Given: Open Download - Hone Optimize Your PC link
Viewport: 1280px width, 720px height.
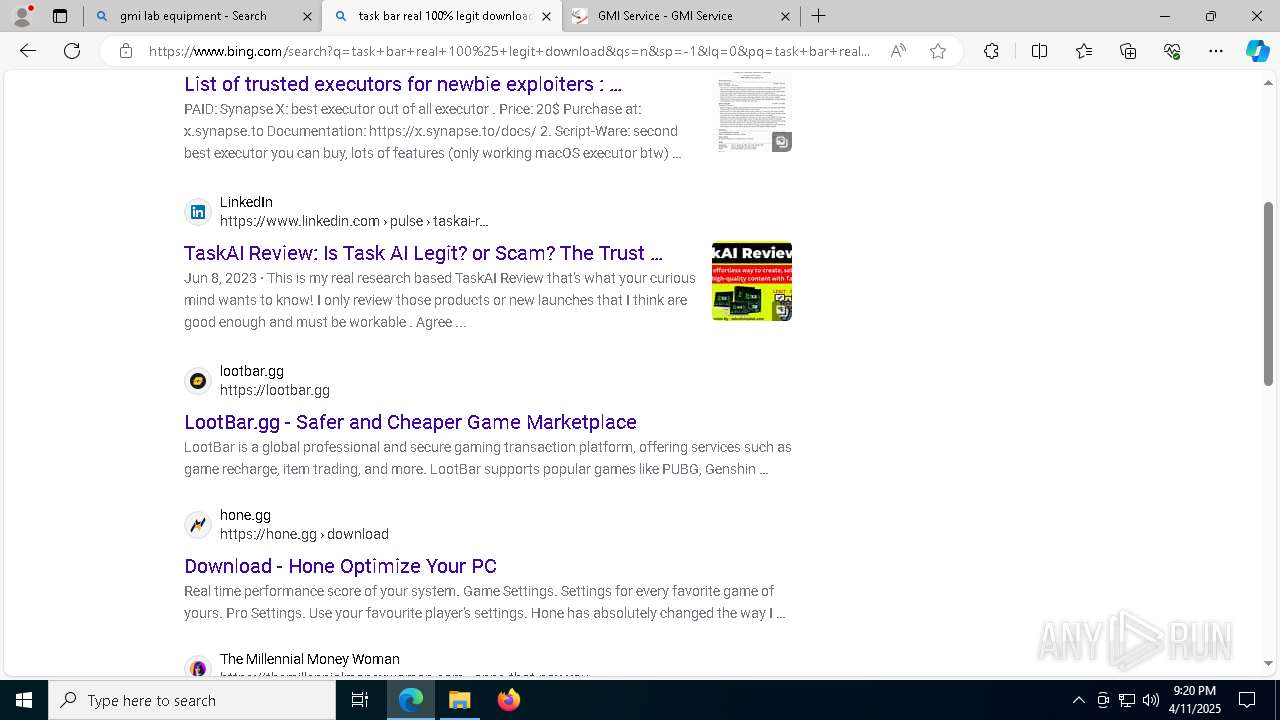Looking at the screenshot, I should (340, 566).
